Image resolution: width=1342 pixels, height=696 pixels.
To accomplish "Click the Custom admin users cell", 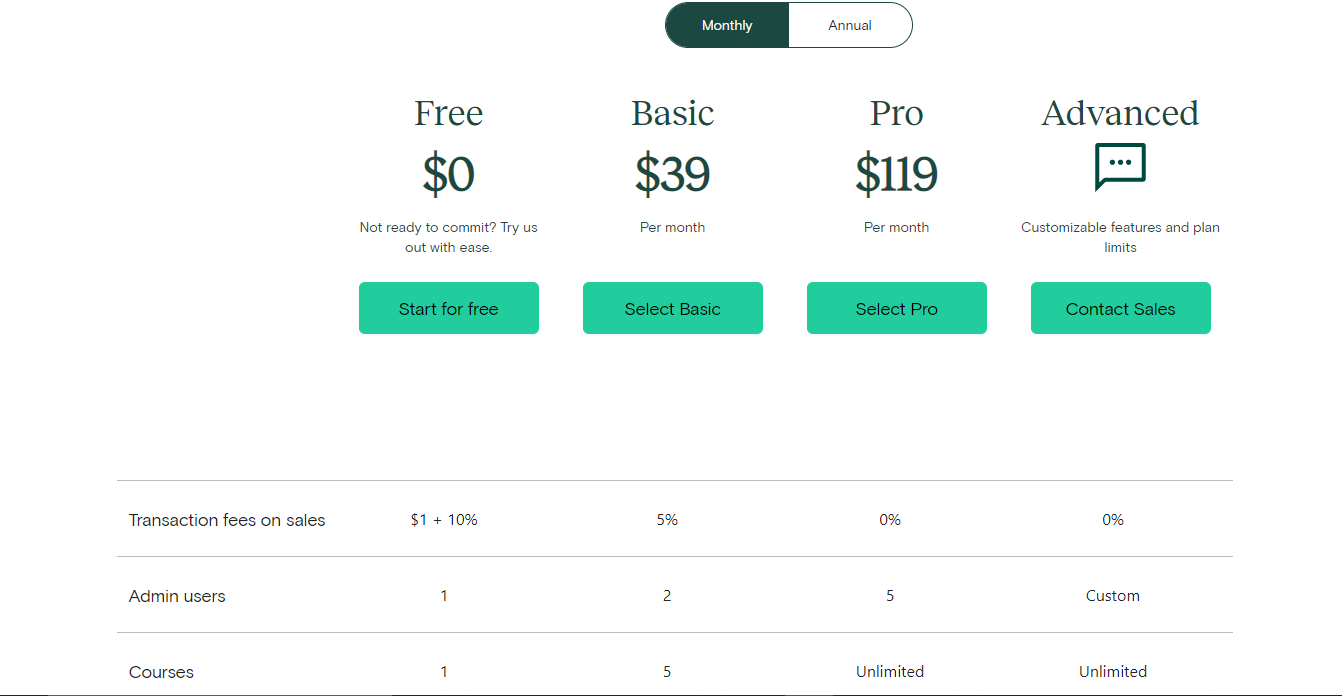I will (1112, 596).
